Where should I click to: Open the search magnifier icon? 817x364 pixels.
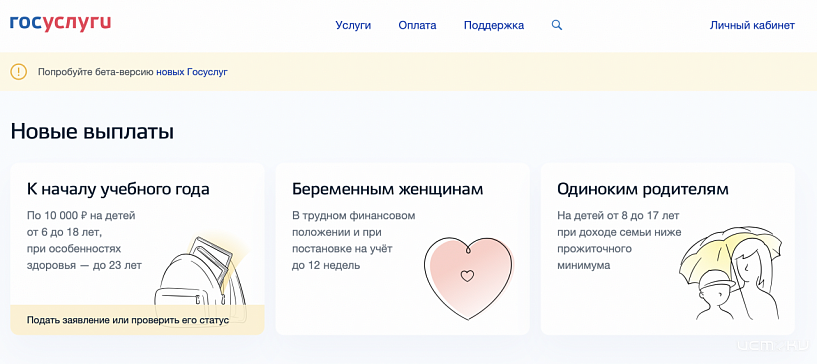(x=557, y=25)
